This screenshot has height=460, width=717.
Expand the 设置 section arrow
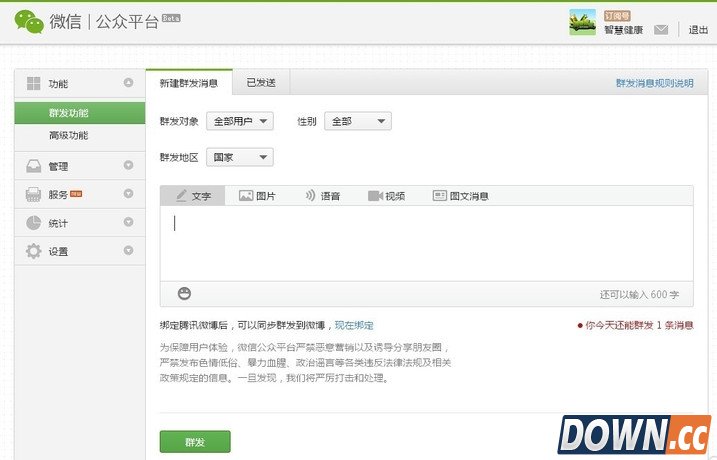[x=128, y=250]
